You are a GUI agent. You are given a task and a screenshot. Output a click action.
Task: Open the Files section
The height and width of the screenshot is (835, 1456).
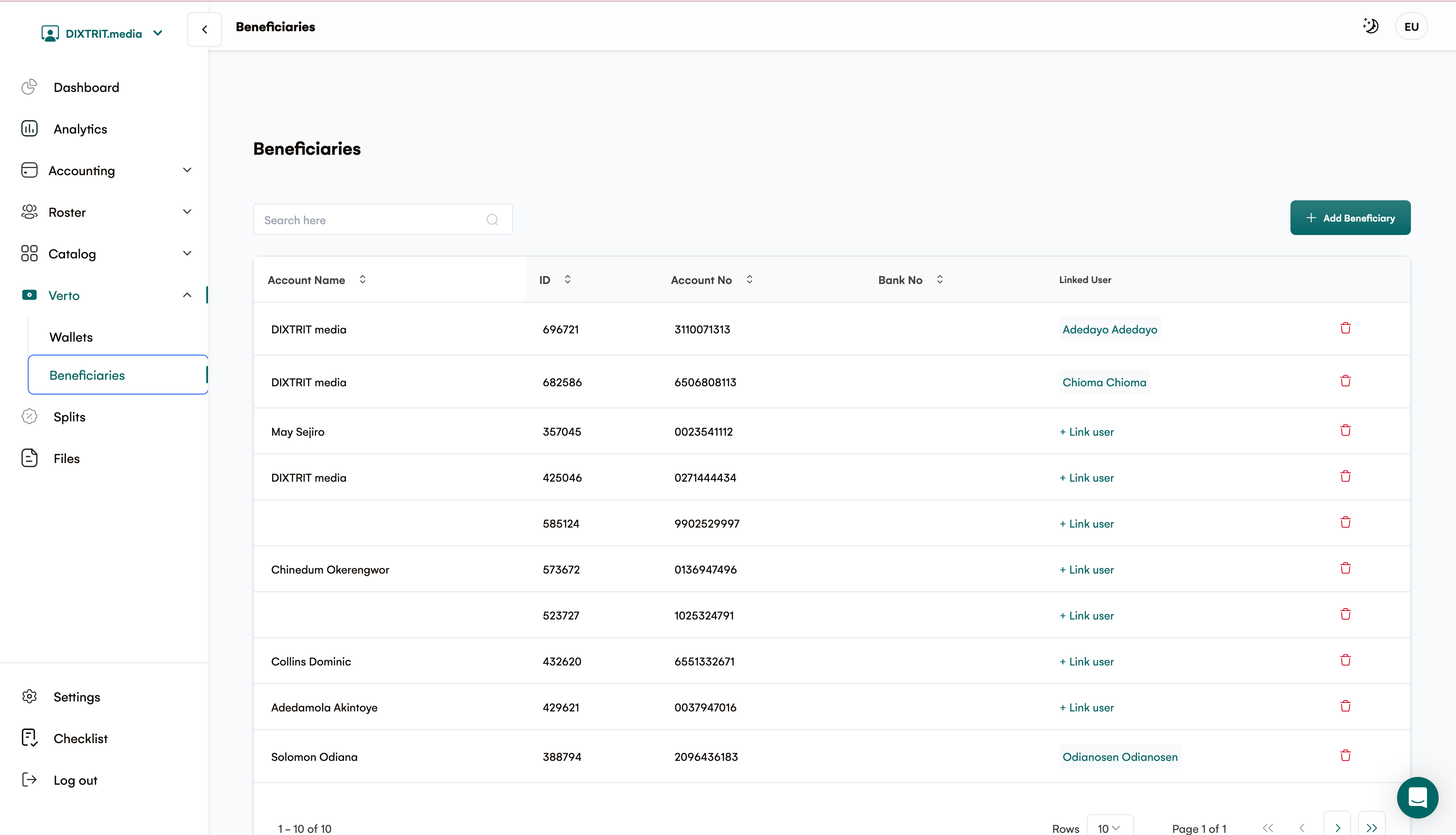click(66, 459)
